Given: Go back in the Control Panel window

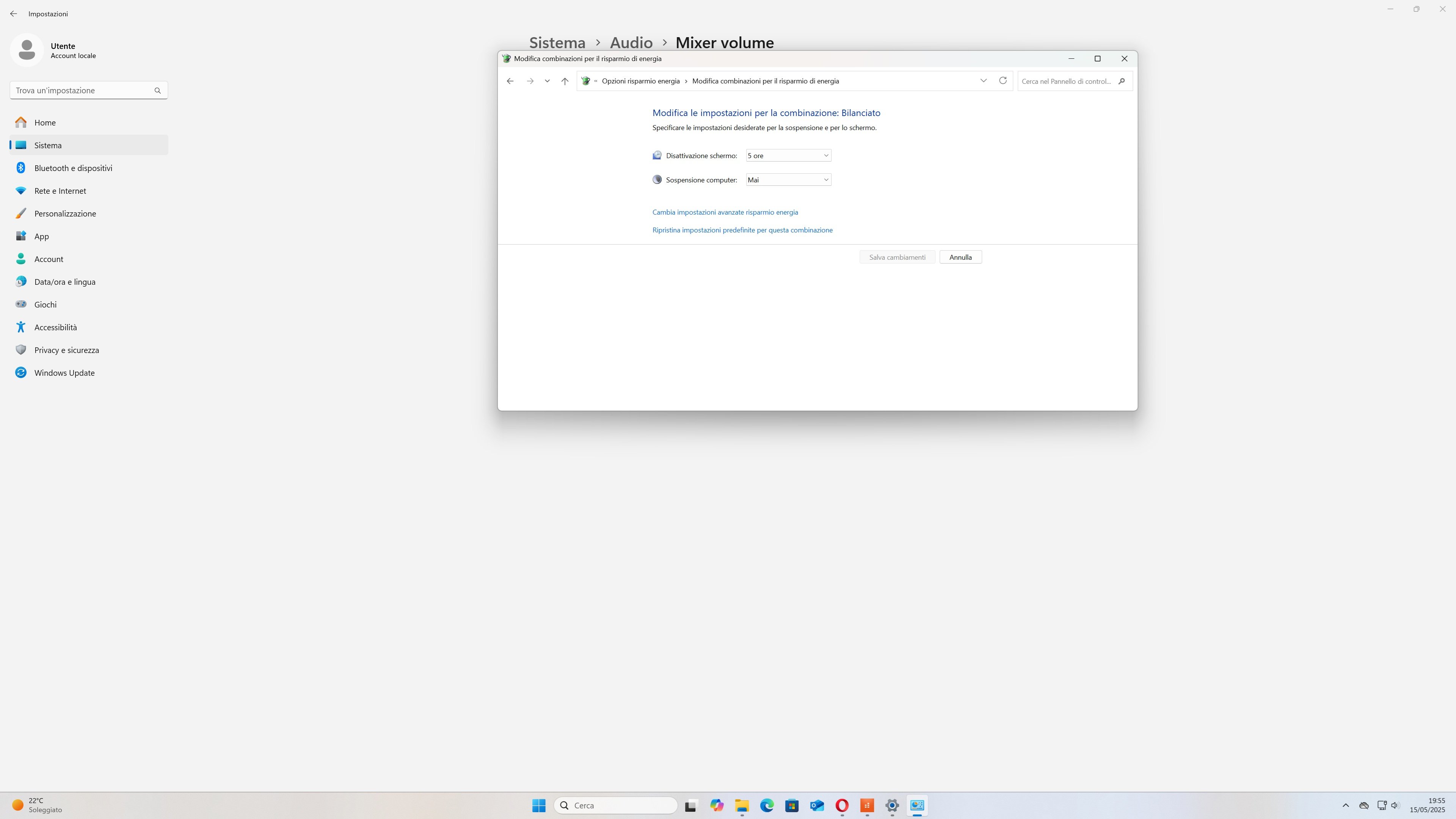Looking at the screenshot, I should 510,81.
